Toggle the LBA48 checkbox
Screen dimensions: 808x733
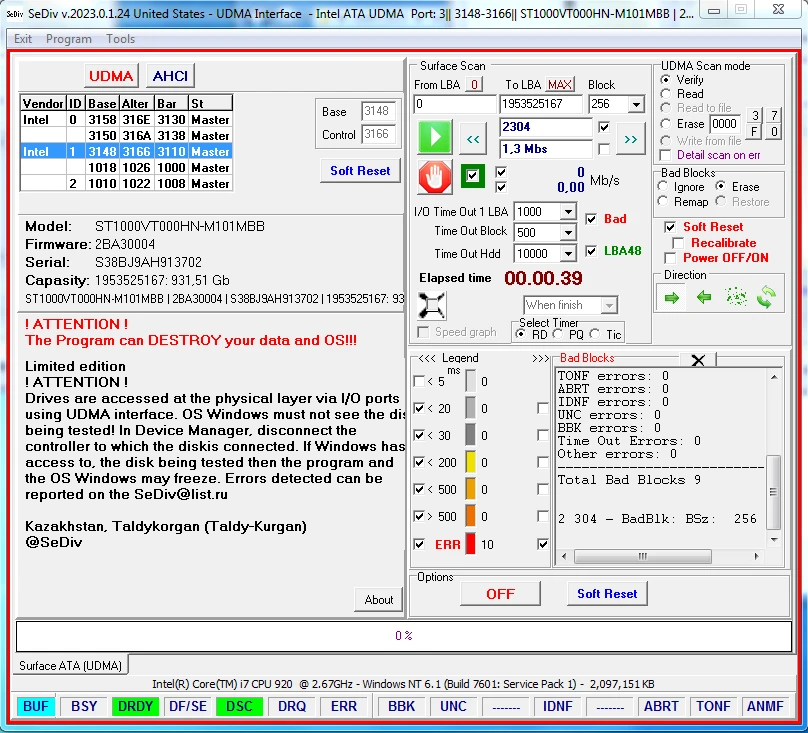(591, 251)
